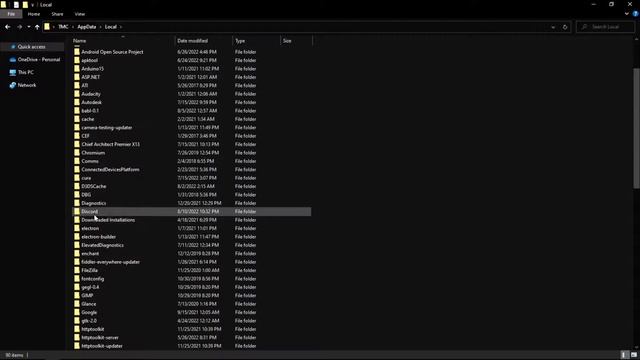Viewport: 640px width, 360px height.
Task: Navigate to TMC in the breadcrumb
Action: pyautogui.click(x=63, y=27)
